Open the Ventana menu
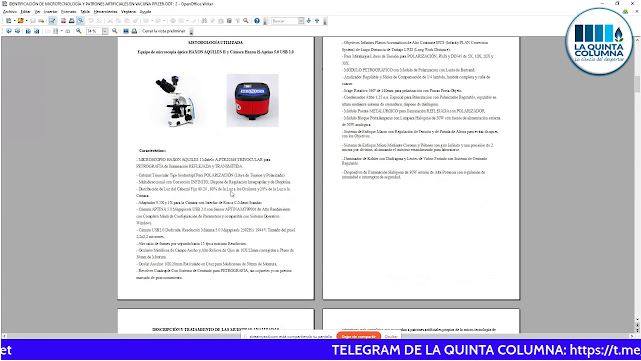The image size is (641, 361). pyautogui.click(x=128, y=12)
